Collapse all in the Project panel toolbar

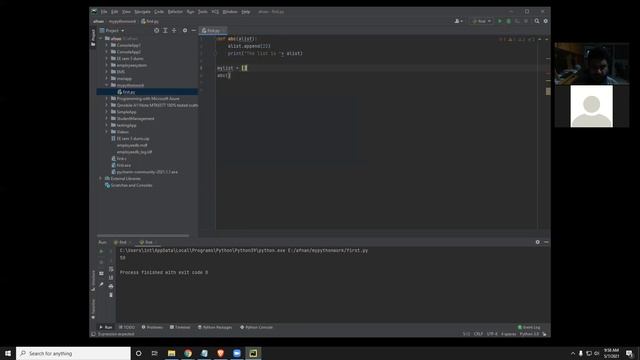(174, 30)
